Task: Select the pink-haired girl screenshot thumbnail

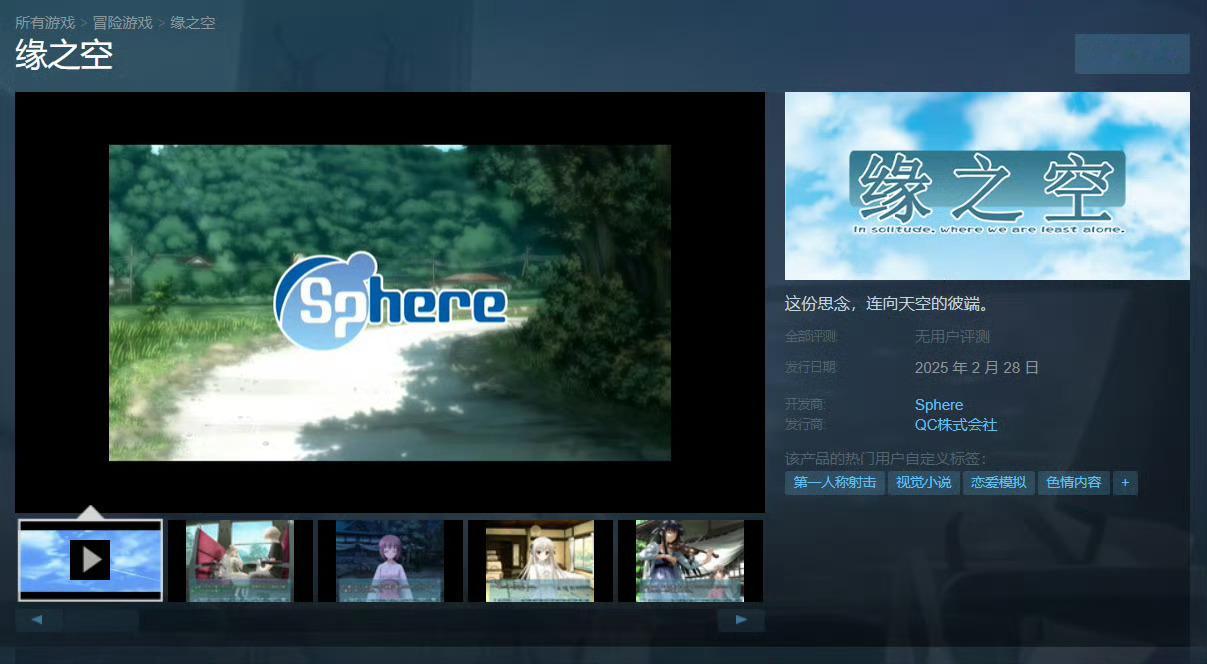Action: click(390, 560)
